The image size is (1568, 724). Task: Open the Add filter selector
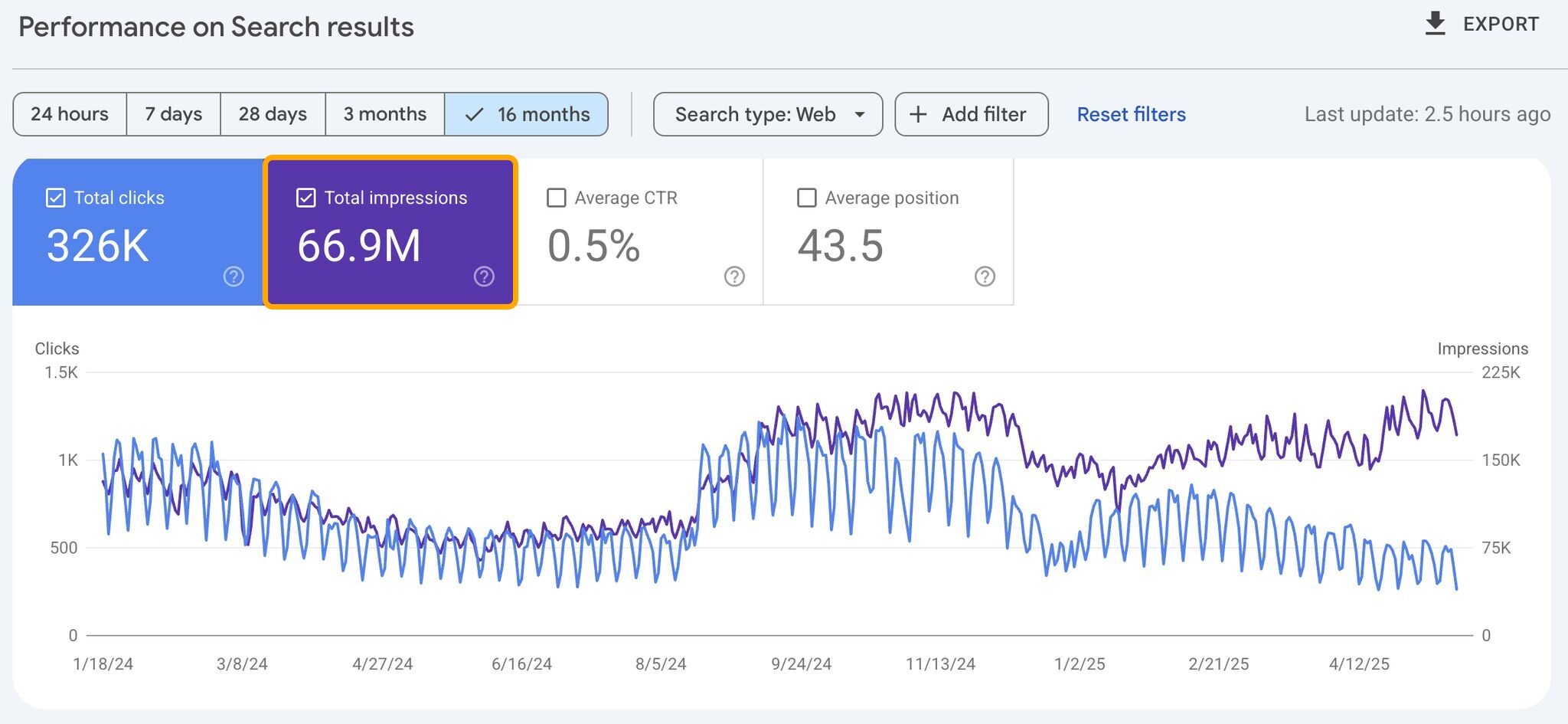(971, 113)
